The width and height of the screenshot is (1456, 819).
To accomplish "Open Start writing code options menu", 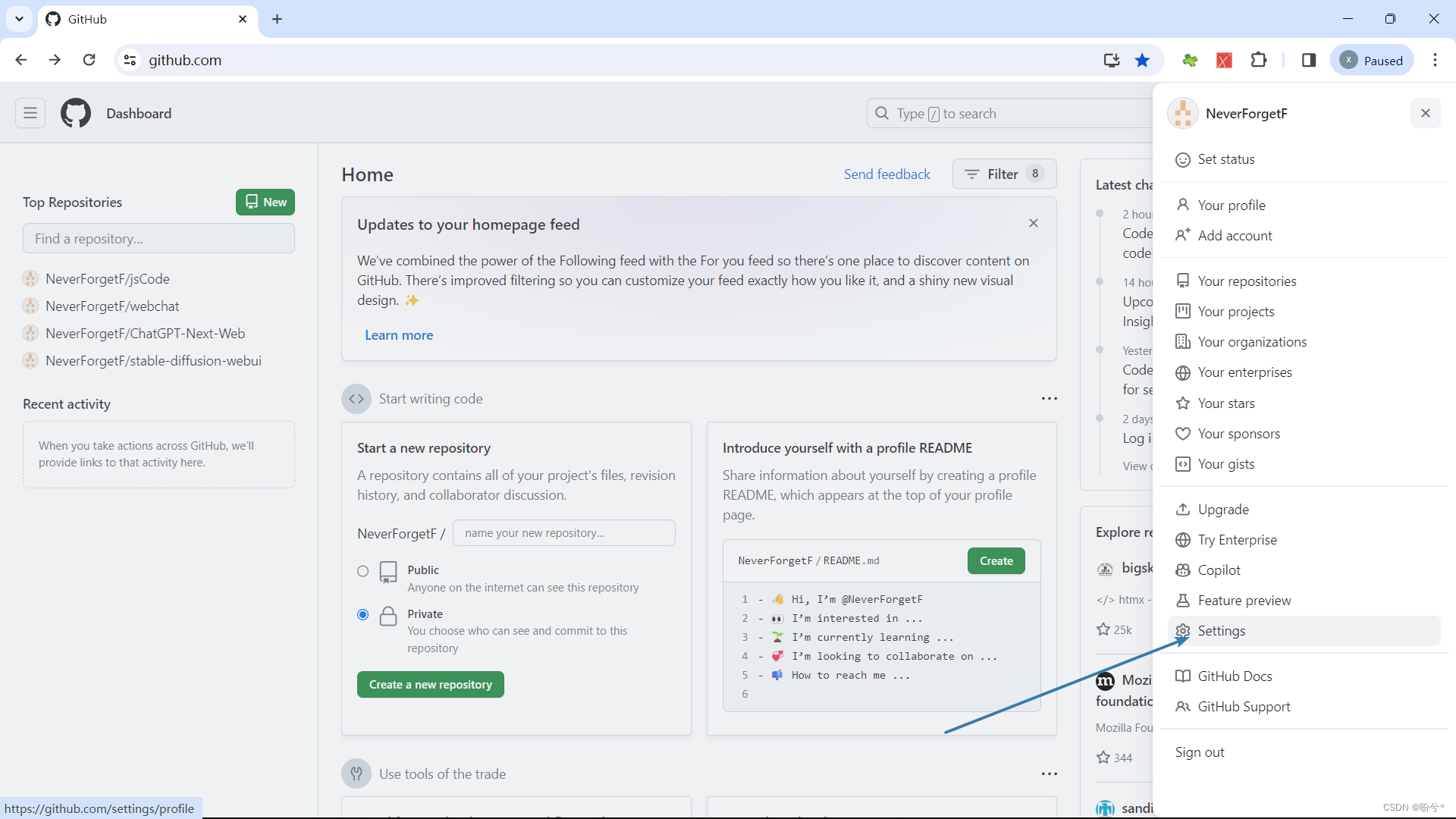I will pos(1050,398).
